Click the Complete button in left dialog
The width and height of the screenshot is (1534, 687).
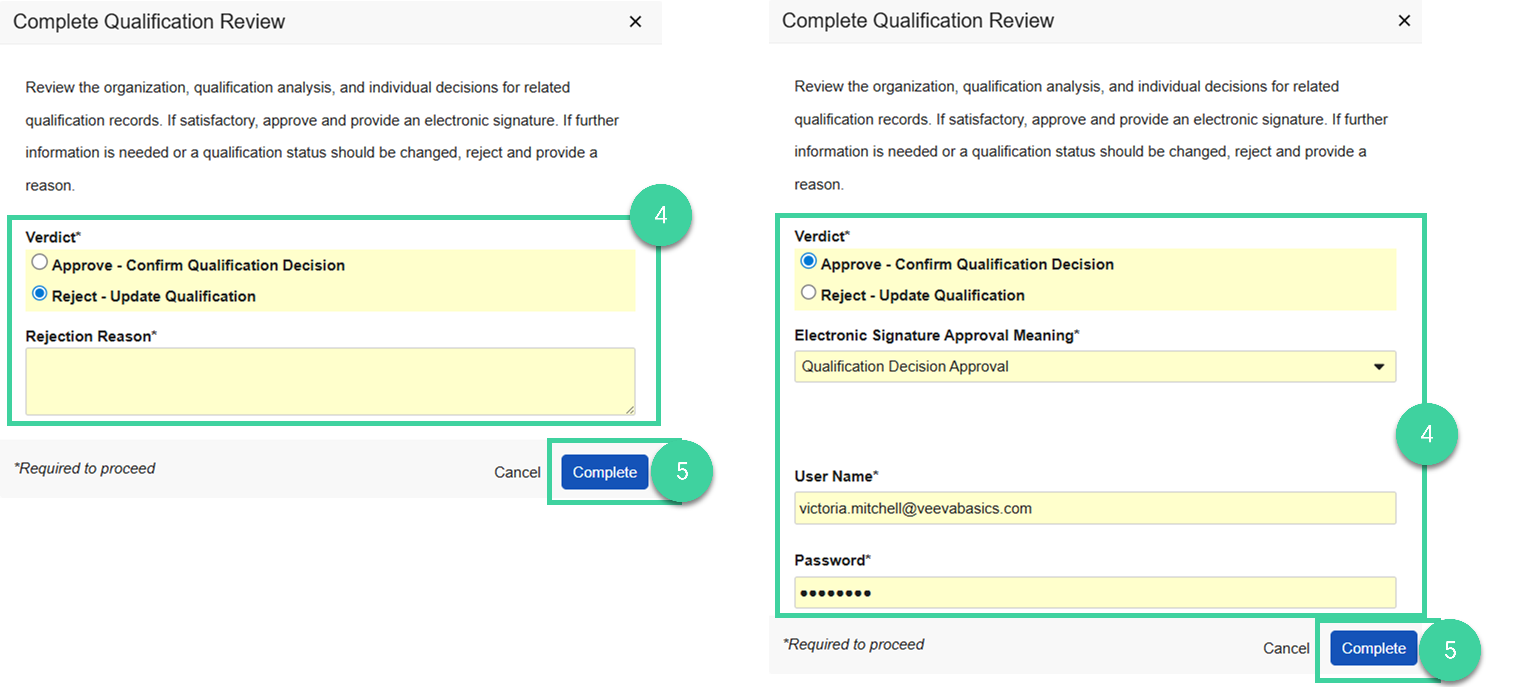604,472
